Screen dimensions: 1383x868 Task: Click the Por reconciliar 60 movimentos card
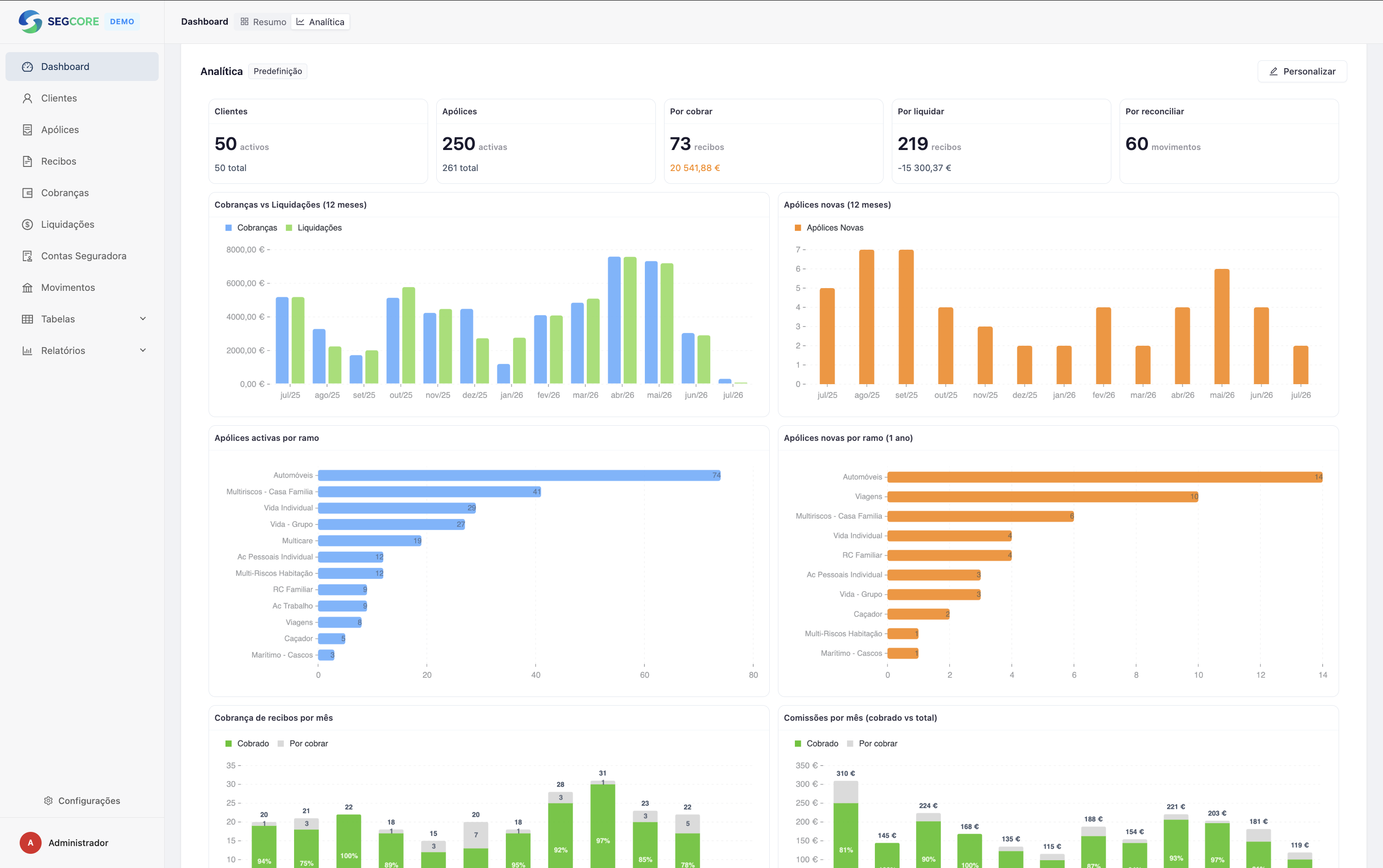coord(1229,141)
